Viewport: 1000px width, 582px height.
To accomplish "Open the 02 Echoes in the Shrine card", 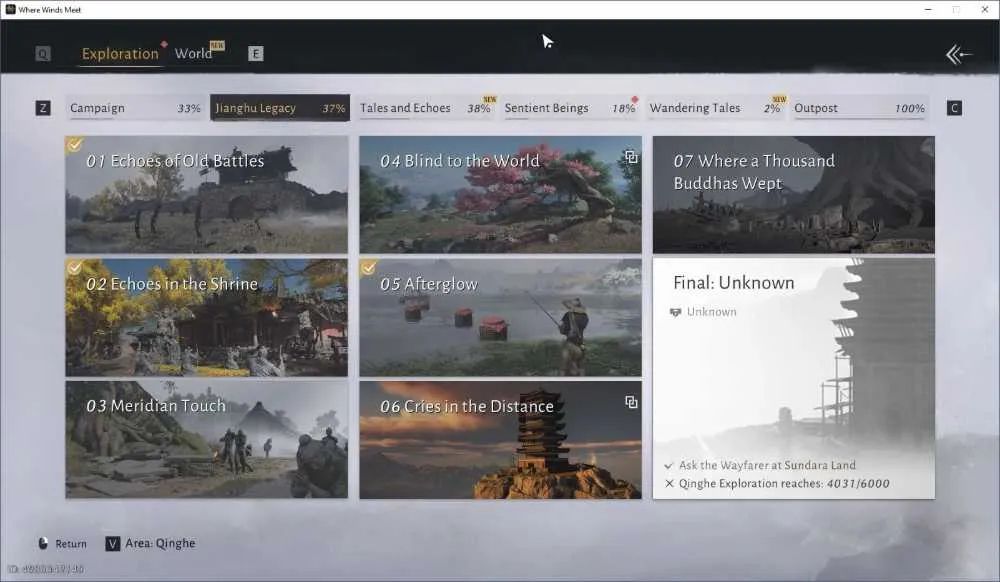I will pyautogui.click(x=207, y=317).
